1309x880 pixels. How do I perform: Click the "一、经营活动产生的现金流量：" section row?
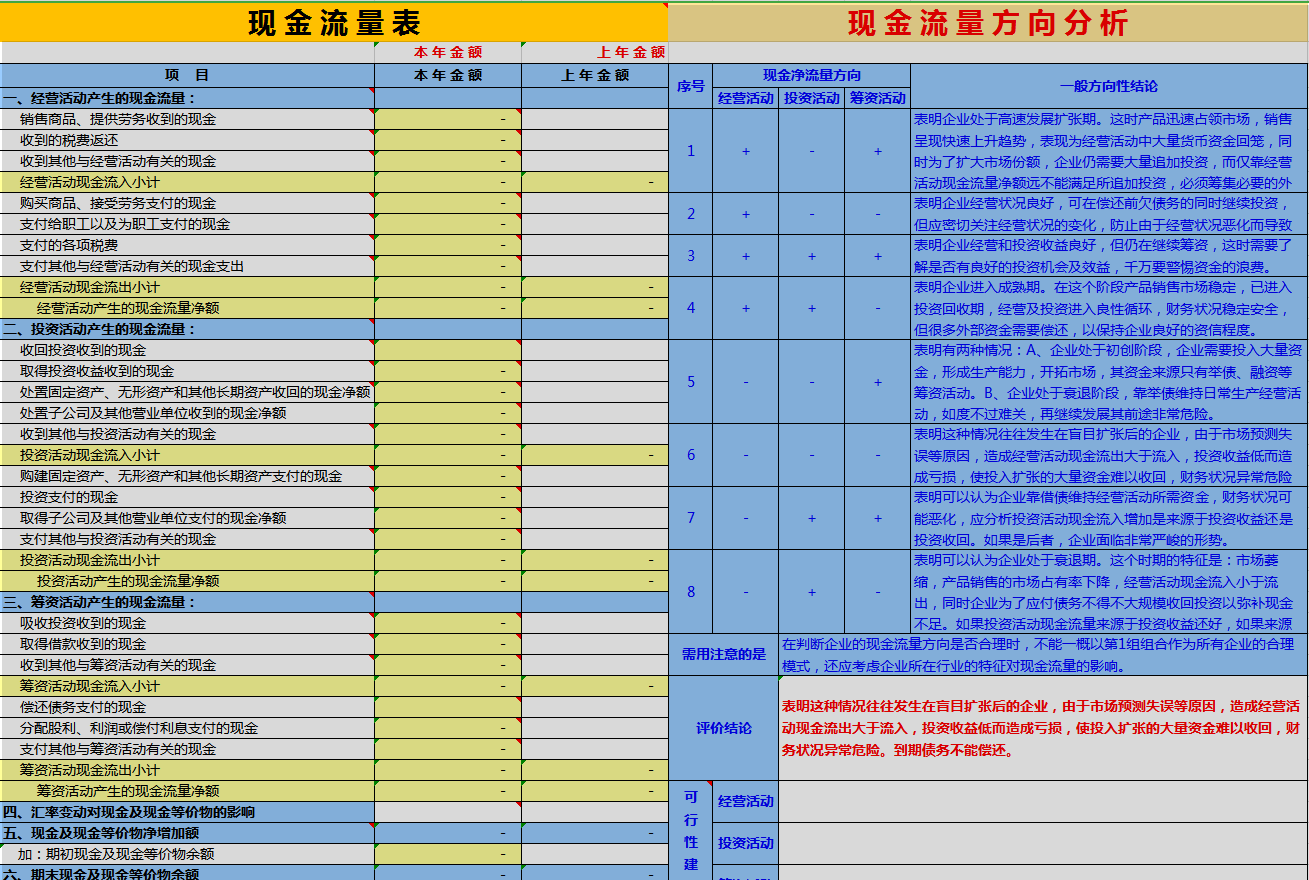click(187, 98)
